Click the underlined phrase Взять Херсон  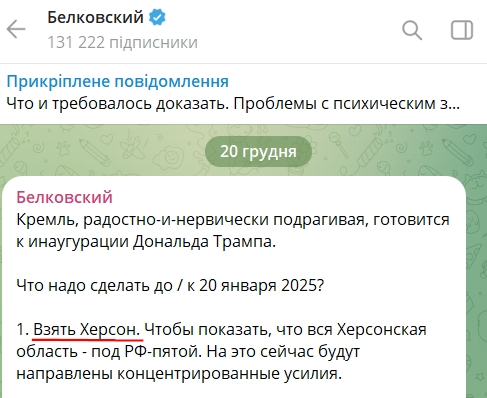(87, 330)
